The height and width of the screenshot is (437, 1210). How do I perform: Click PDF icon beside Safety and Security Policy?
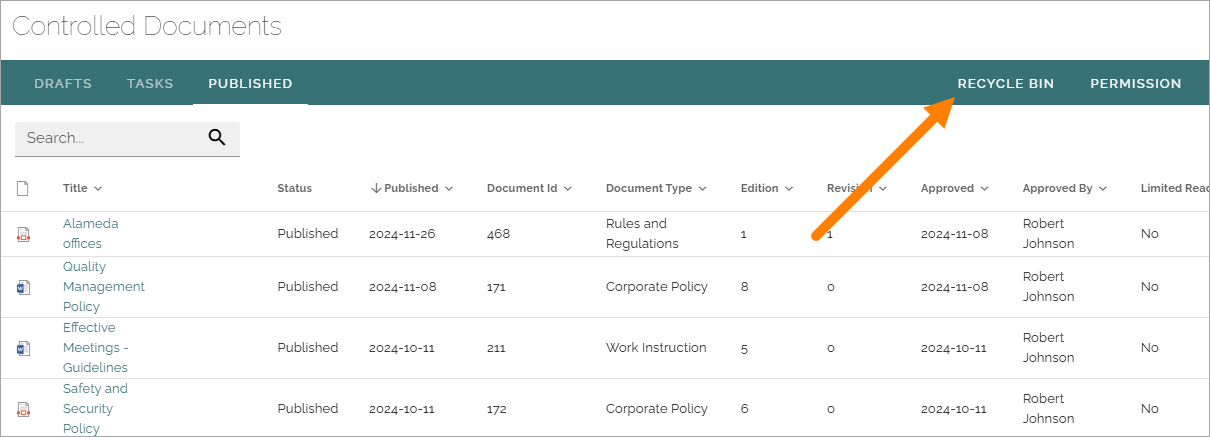pyautogui.click(x=23, y=409)
